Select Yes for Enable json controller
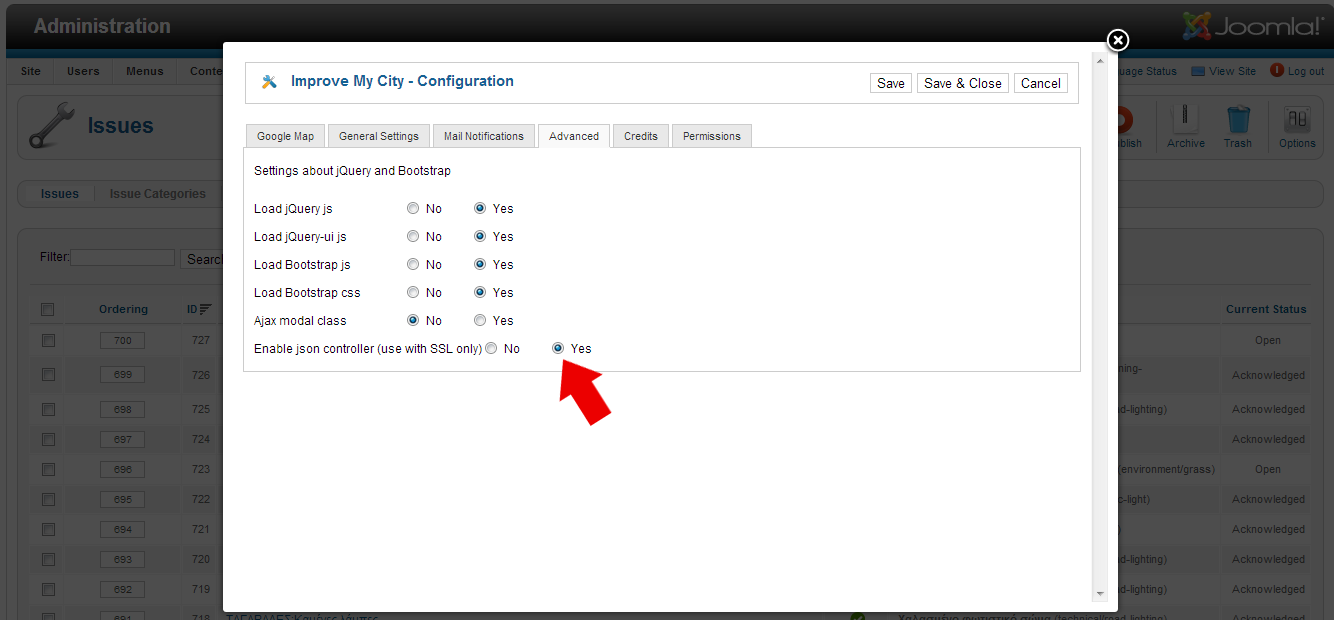The width and height of the screenshot is (1334, 620). pos(558,349)
